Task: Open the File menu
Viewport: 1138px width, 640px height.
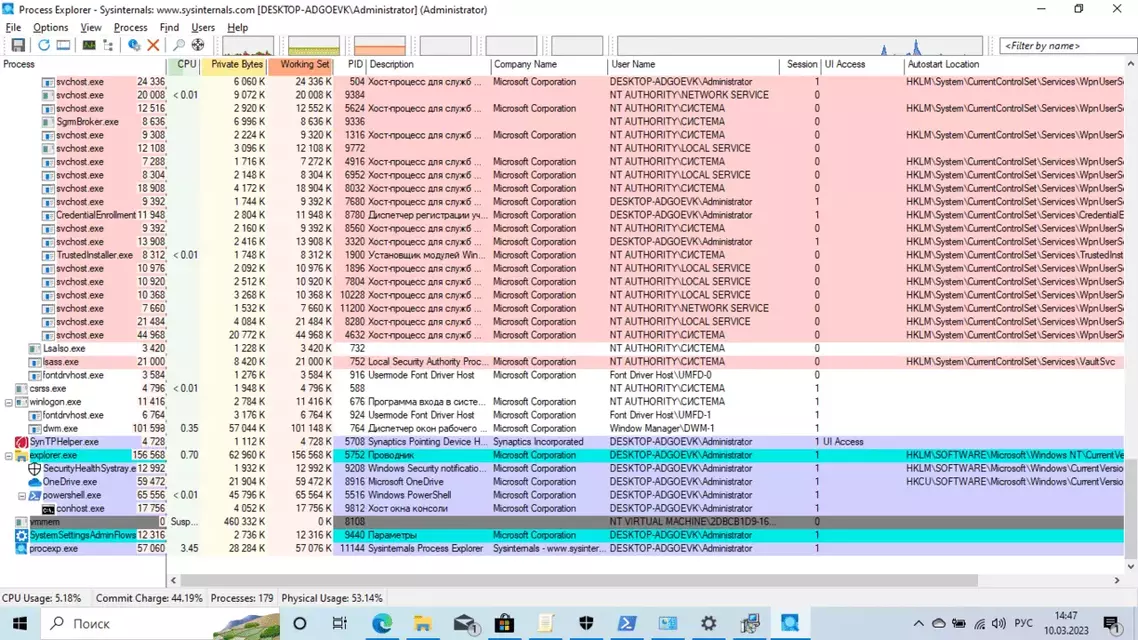Action: tap(13, 28)
